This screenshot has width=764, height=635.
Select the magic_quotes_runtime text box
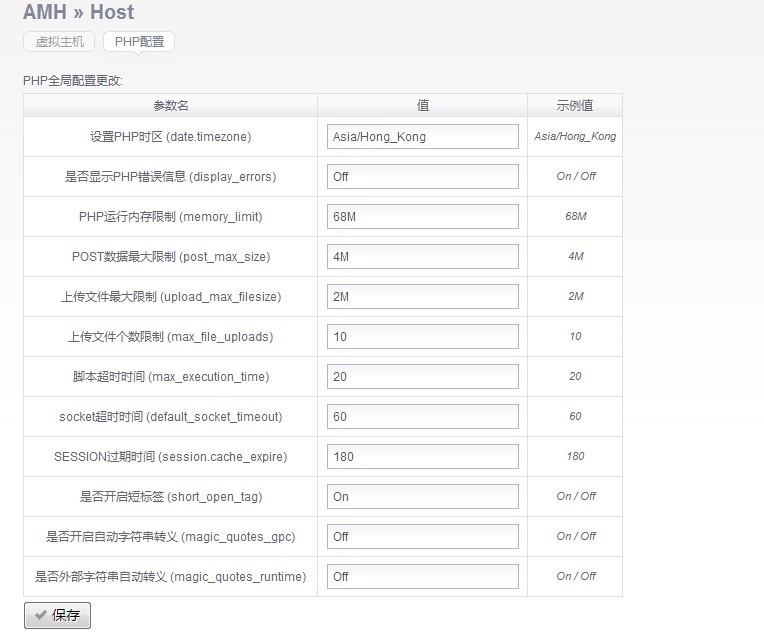coord(422,577)
